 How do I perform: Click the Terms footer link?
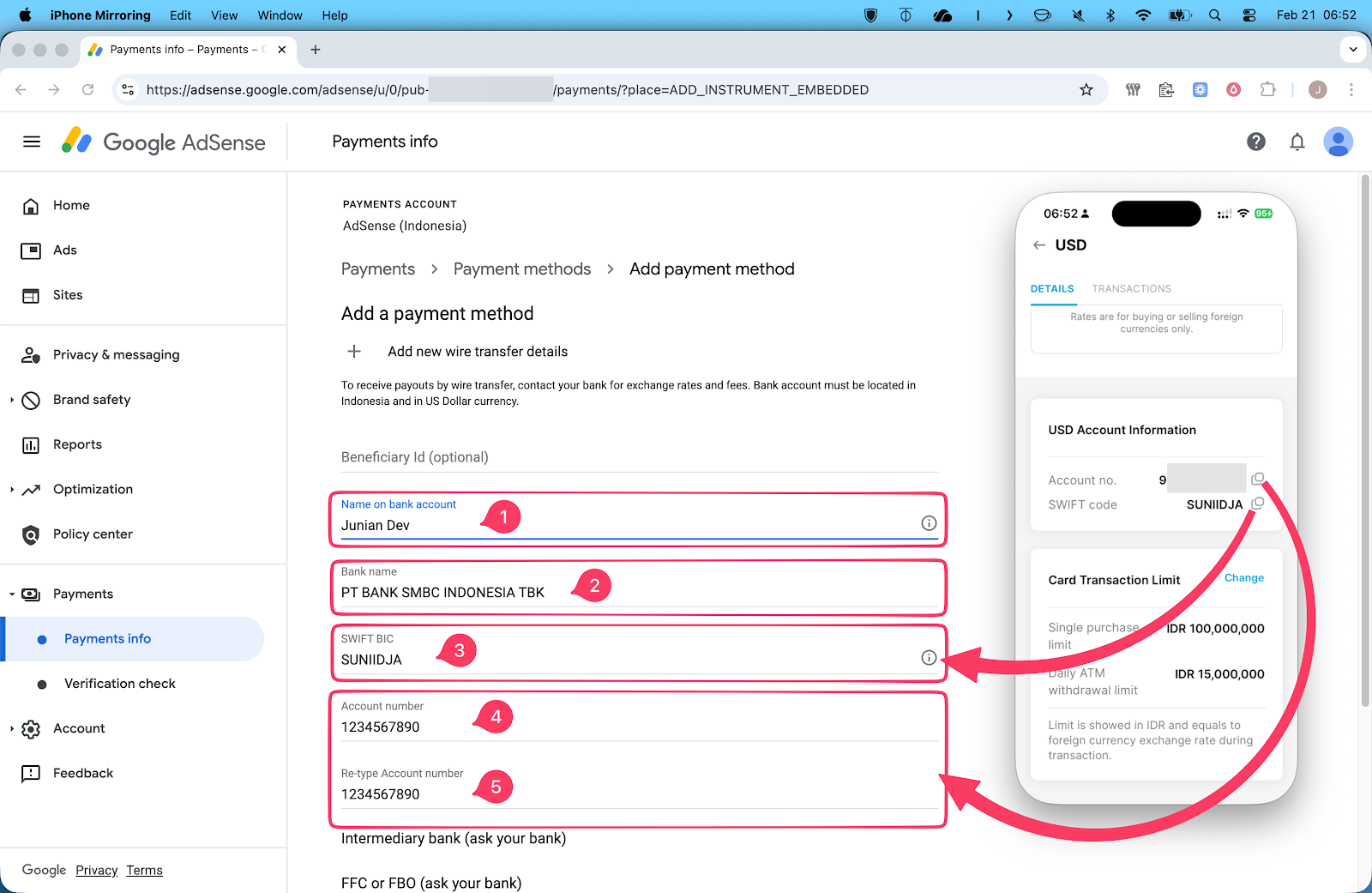pos(144,871)
